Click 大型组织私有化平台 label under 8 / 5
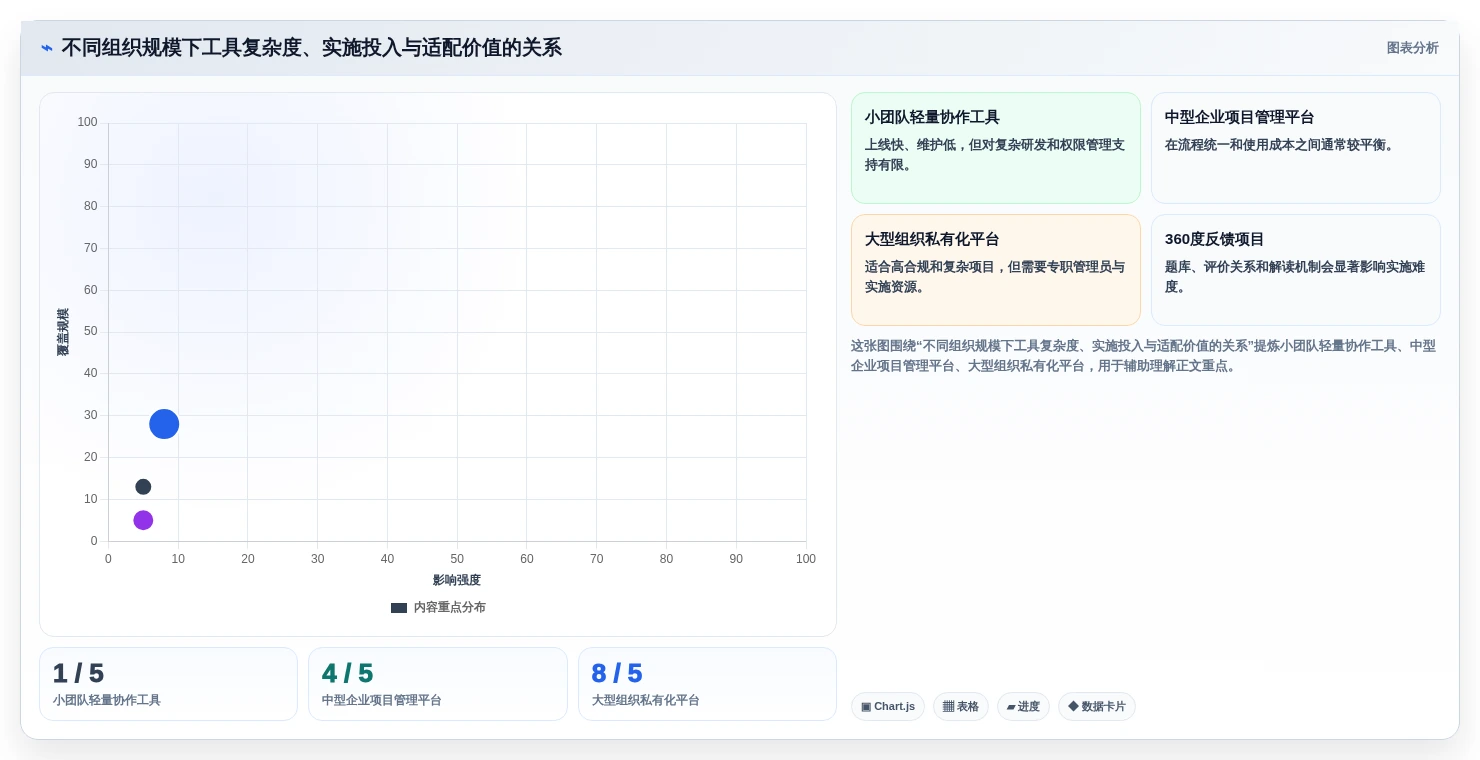This screenshot has height=760, width=1480. pos(646,700)
